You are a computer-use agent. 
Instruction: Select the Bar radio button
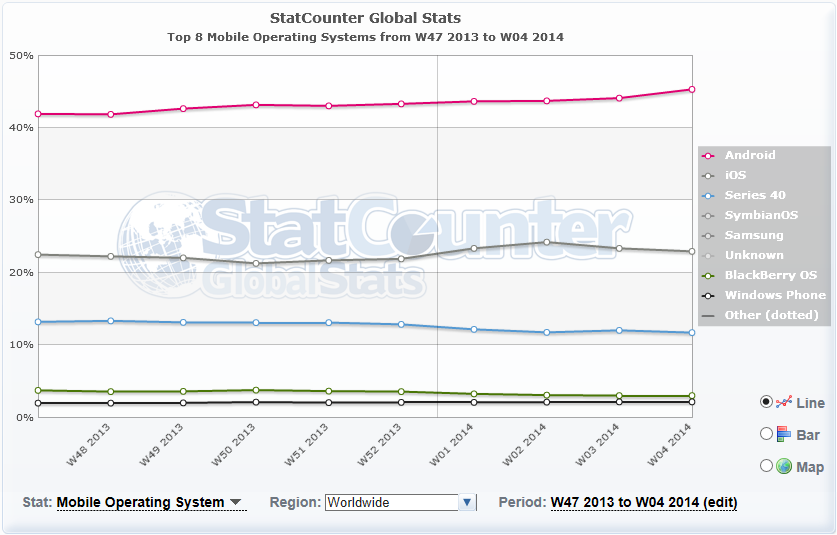766,434
